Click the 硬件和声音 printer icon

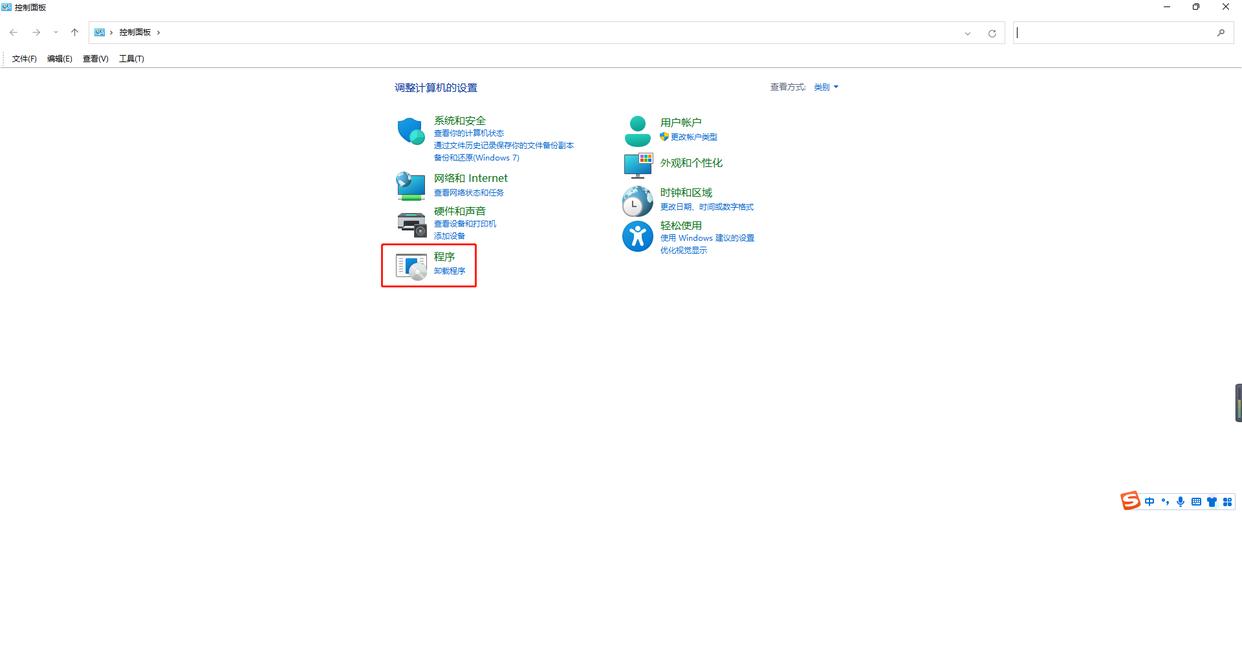(x=411, y=224)
